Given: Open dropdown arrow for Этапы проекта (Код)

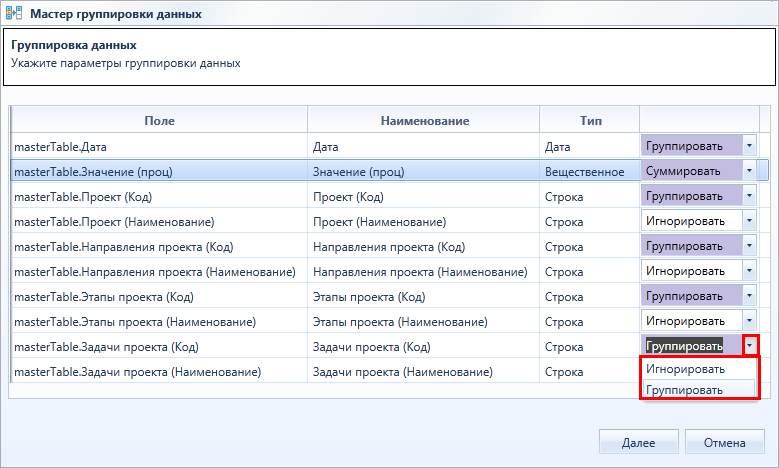Looking at the screenshot, I should coord(749,296).
